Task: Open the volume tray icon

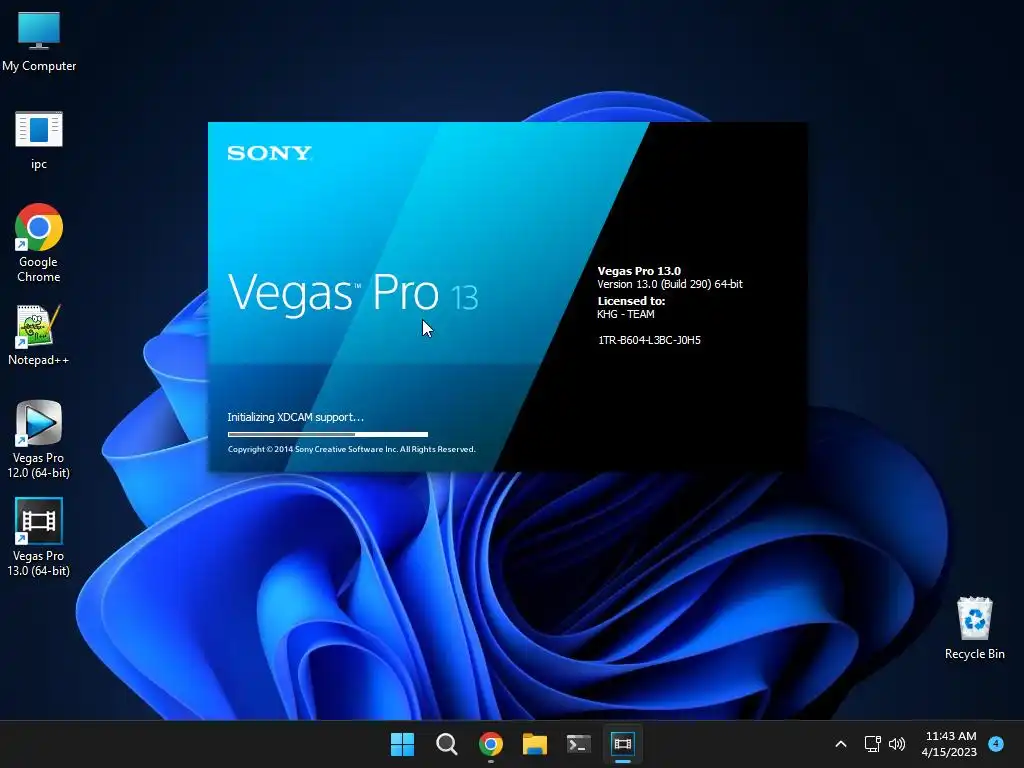Action: [897, 744]
